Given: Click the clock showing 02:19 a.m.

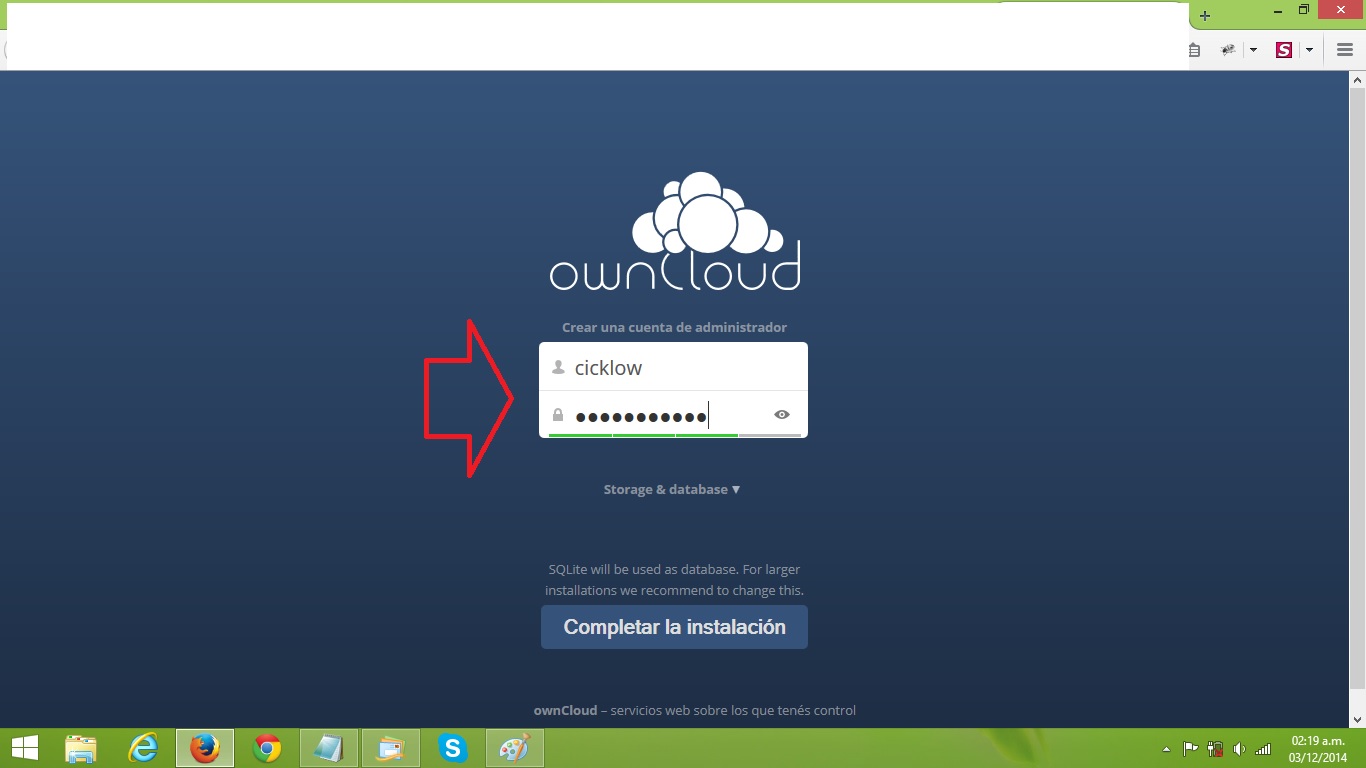Looking at the screenshot, I should [x=1318, y=748].
